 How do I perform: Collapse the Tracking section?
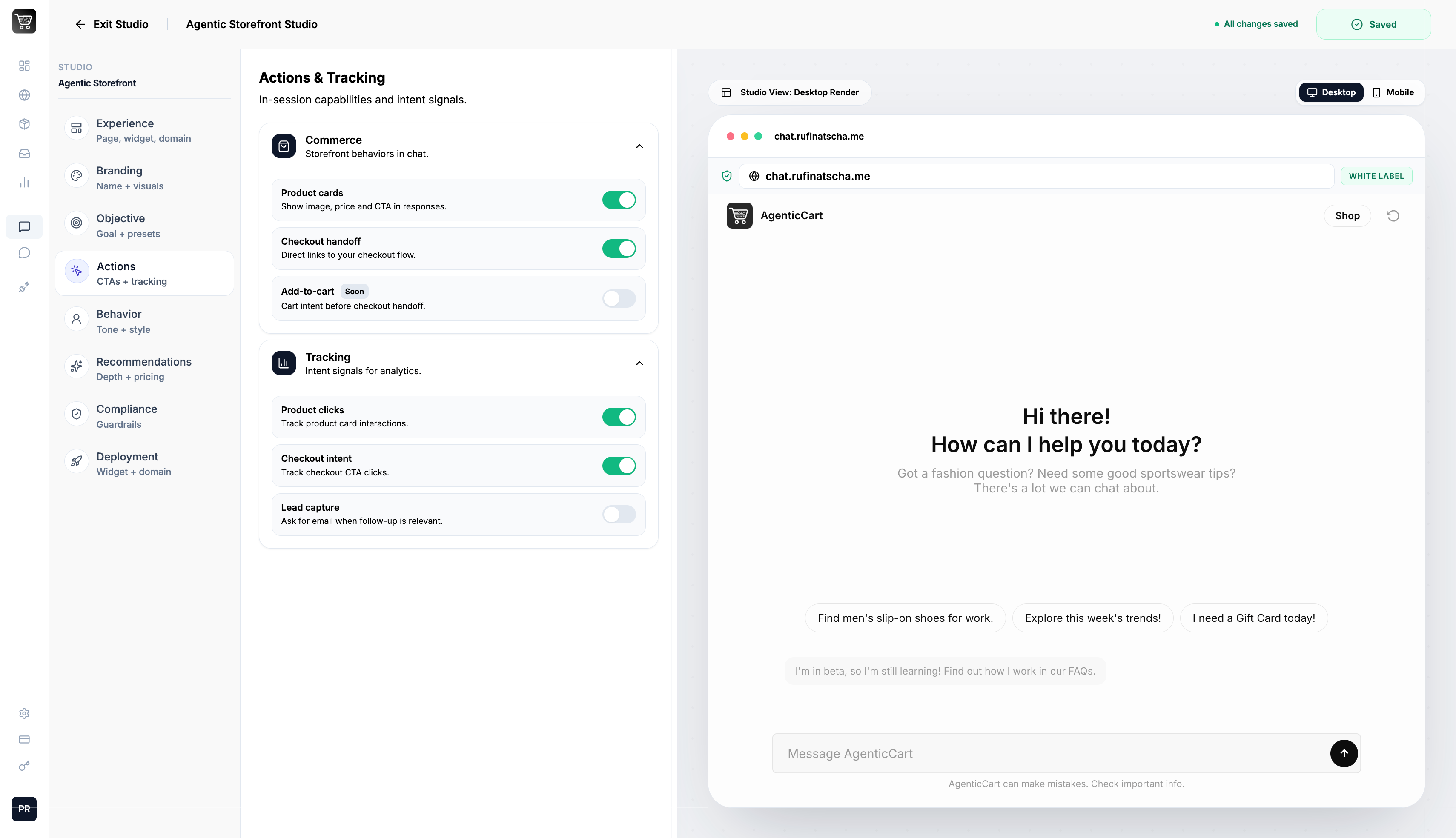pyautogui.click(x=639, y=363)
